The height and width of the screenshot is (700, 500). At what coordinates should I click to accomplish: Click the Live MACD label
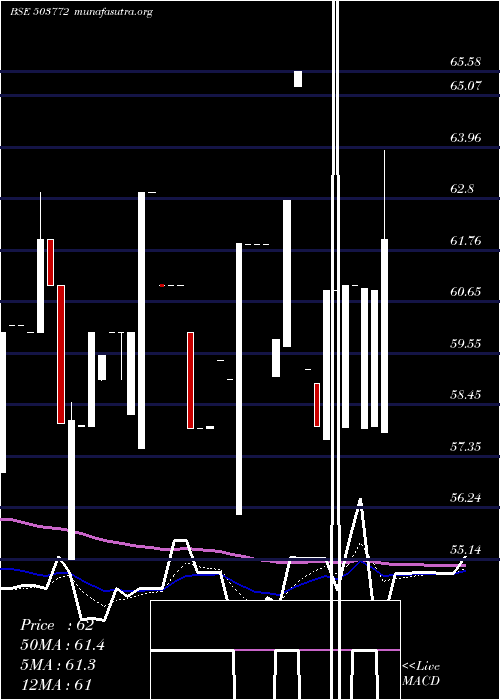421,673
